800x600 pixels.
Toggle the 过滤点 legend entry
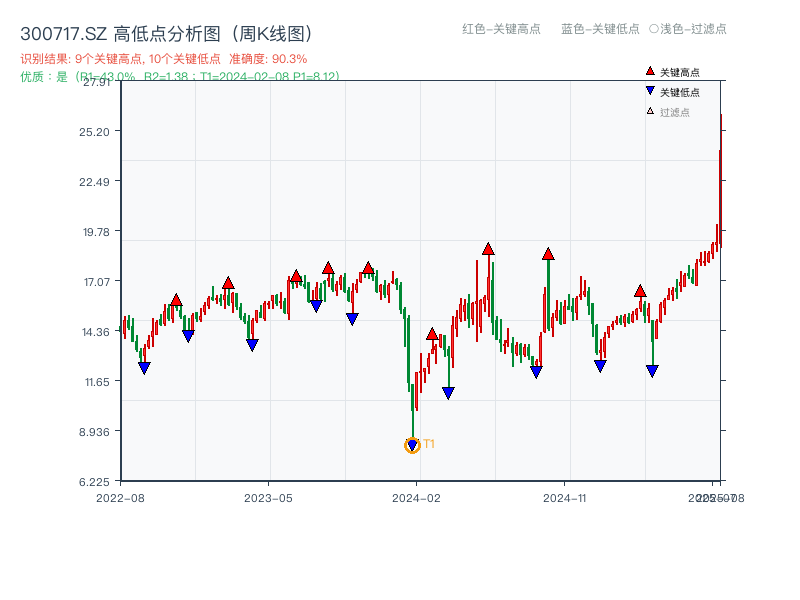pos(668,112)
